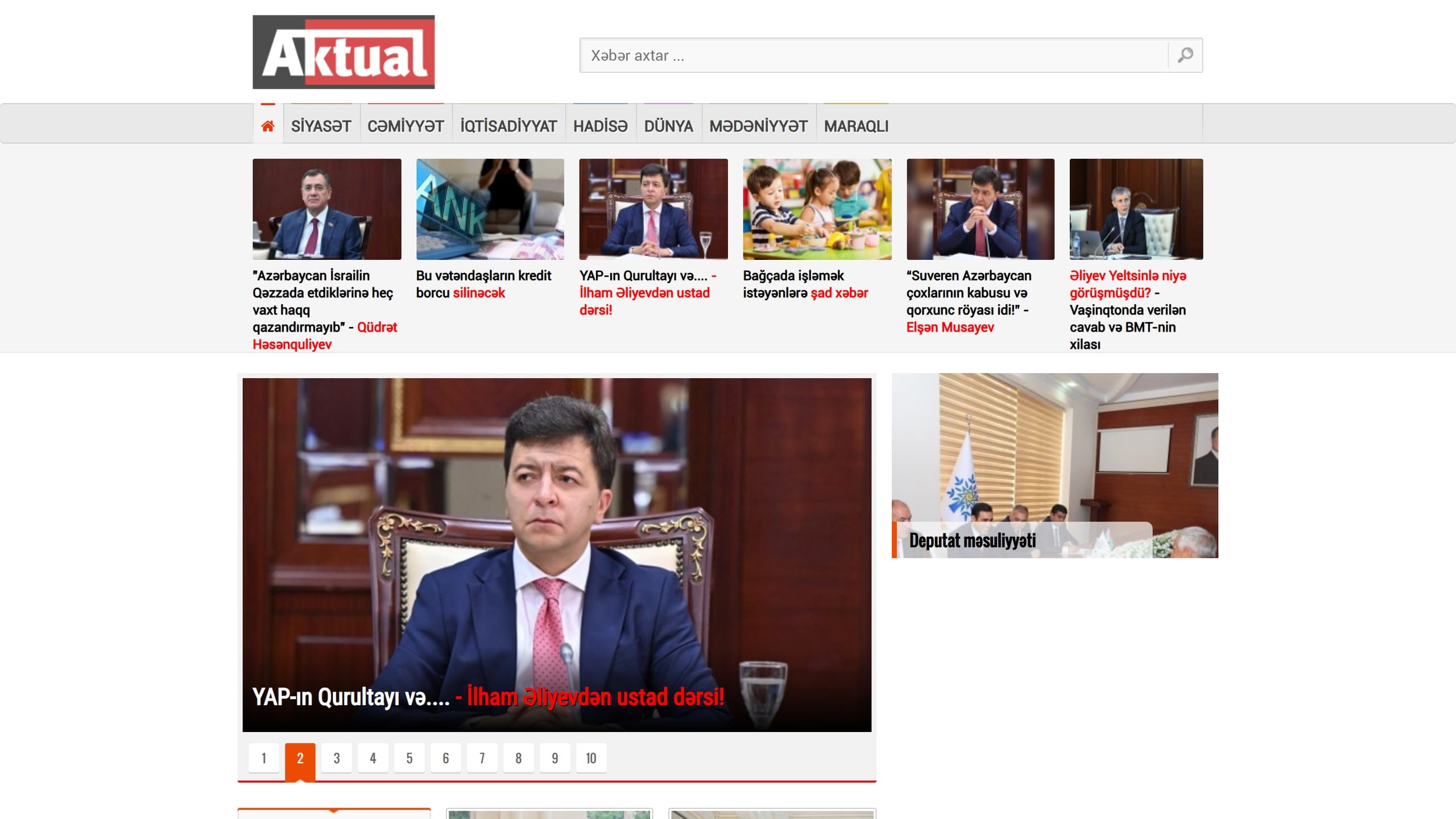This screenshot has height=819, width=1456.
Task: Jump to slider page 10
Action: [591, 758]
